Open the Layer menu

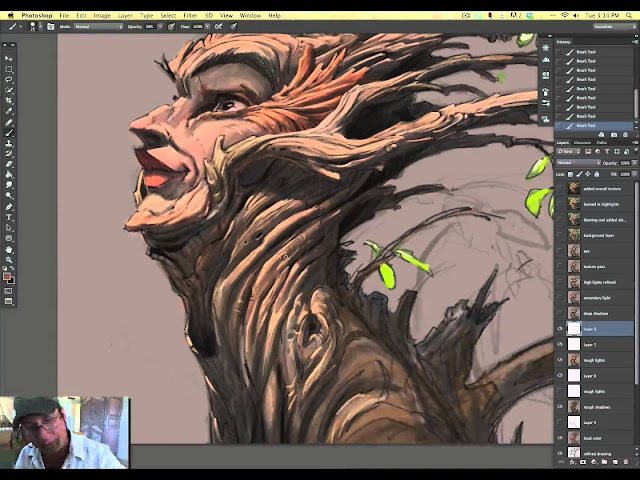(x=125, y=16)
